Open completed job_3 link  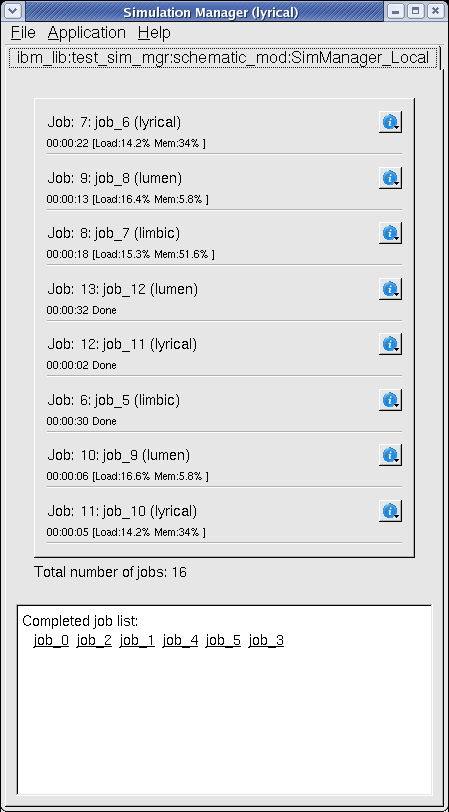[266, 641]
